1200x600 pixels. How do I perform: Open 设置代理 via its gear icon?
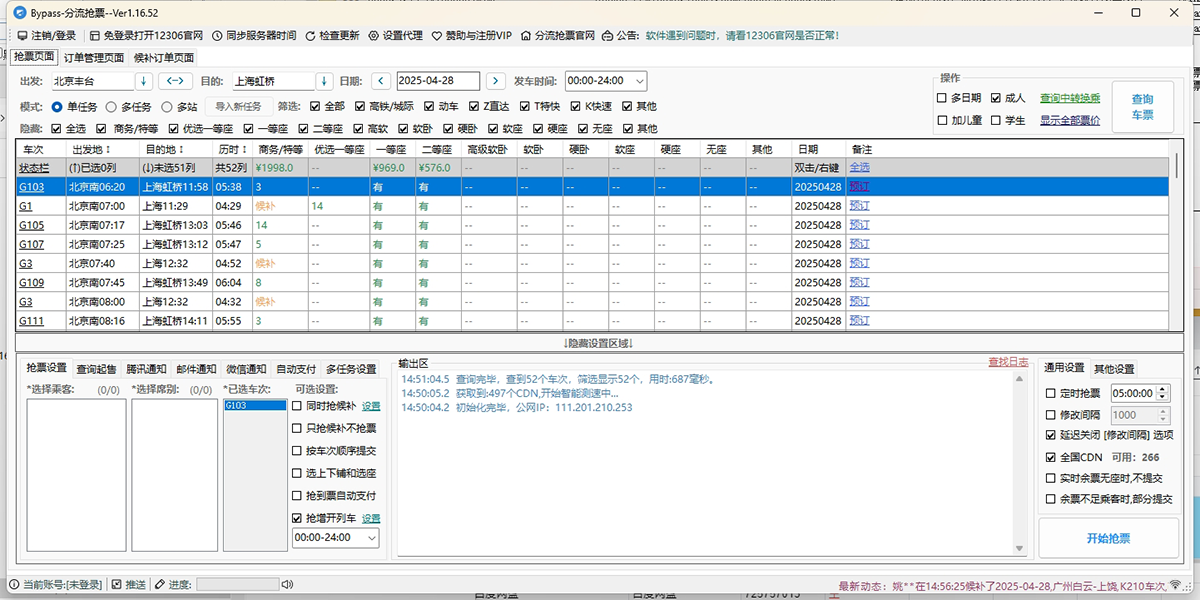[x=374, y=35]
